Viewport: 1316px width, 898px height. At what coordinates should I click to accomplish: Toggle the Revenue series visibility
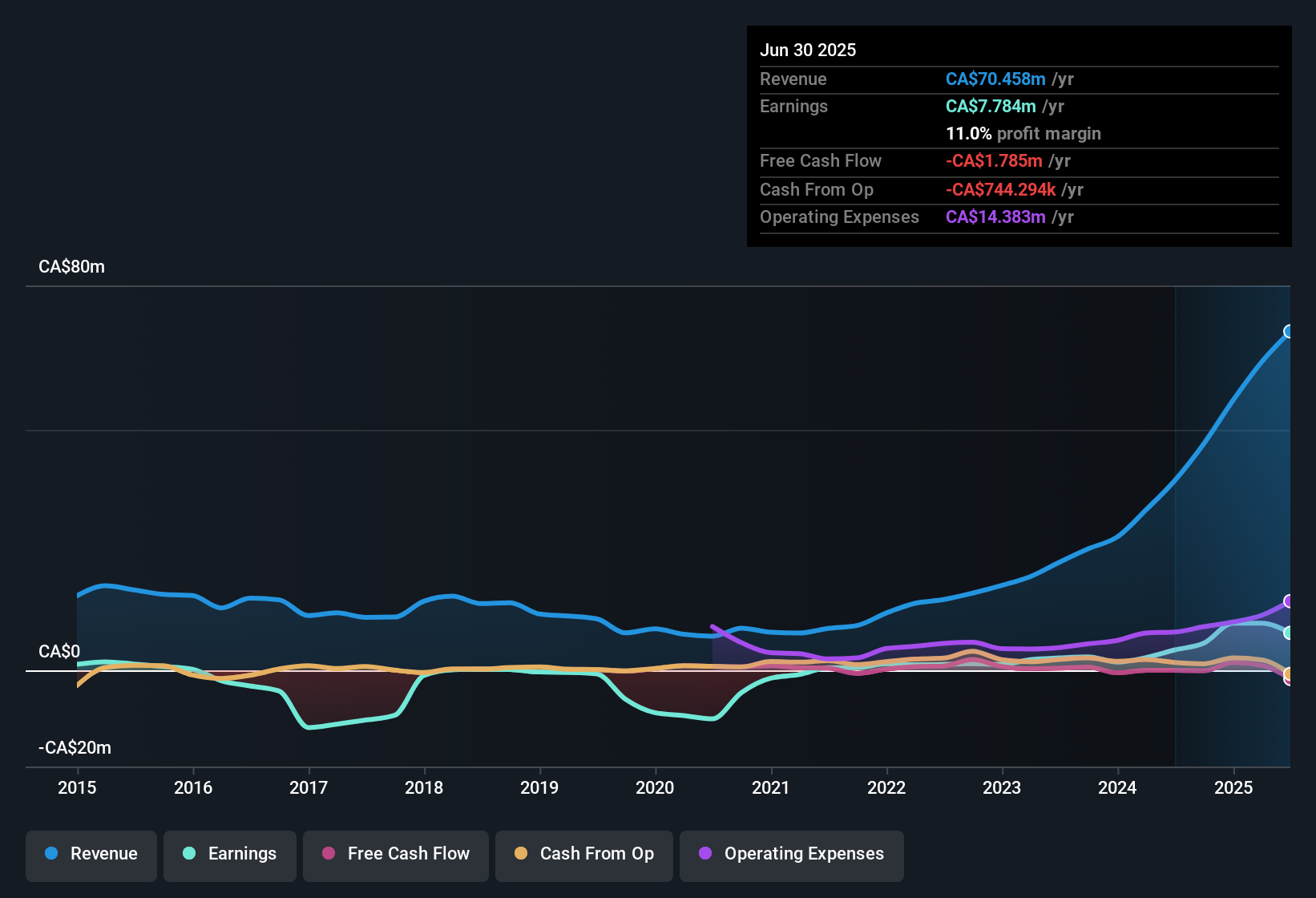tap(91, 854)
